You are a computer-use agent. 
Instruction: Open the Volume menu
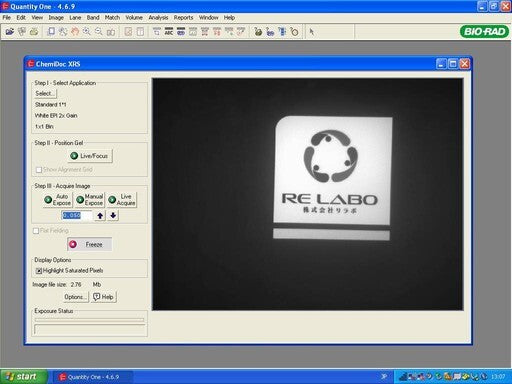[x=134, y=17]
